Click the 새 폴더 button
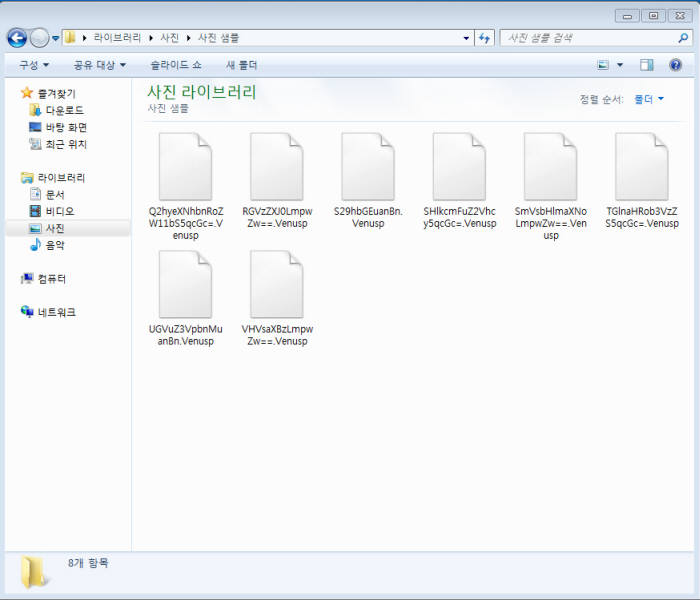The height and width of the screenshot is (600, 700). point(241,65)
